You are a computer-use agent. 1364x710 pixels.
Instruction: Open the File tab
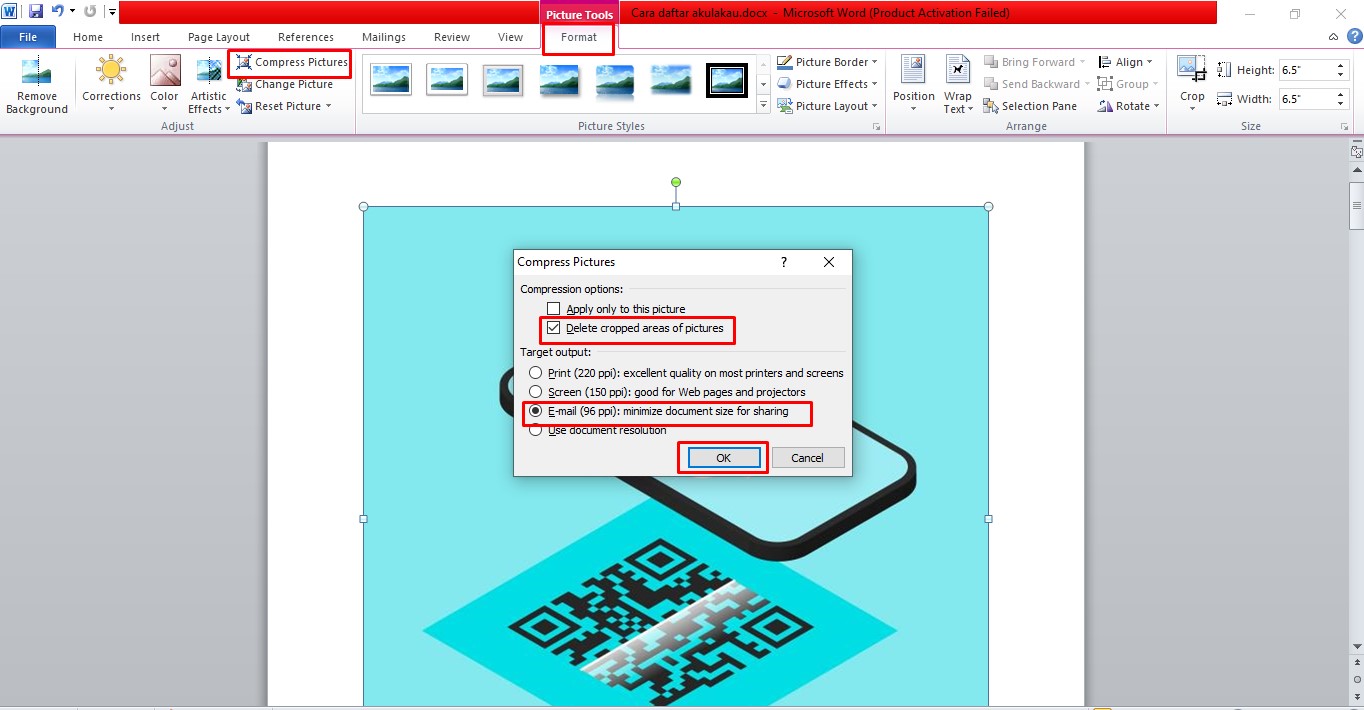click(28, 37)
